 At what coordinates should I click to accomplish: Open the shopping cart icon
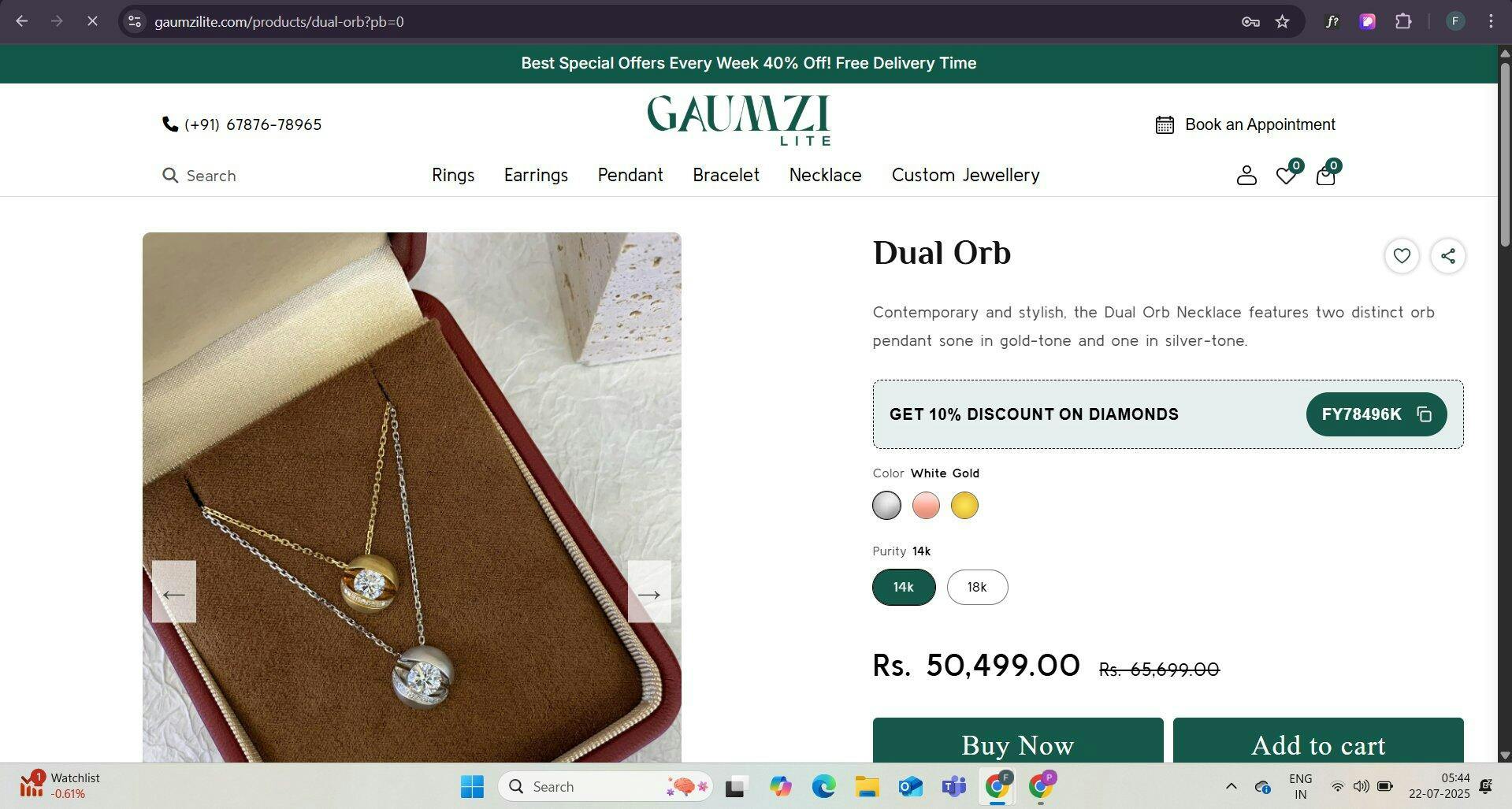1326,174
